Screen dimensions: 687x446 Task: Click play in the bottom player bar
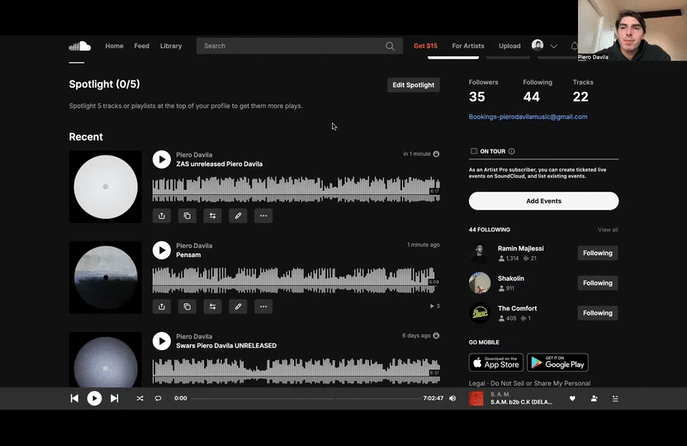94,398
